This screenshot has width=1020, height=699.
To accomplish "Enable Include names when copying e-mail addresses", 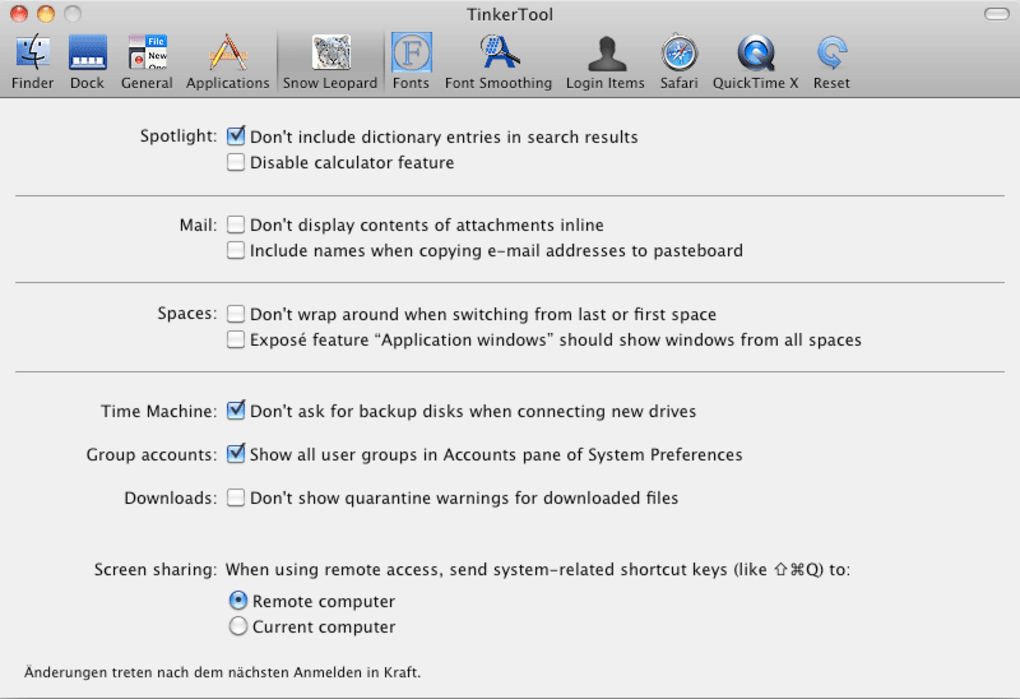I will 235,250.
